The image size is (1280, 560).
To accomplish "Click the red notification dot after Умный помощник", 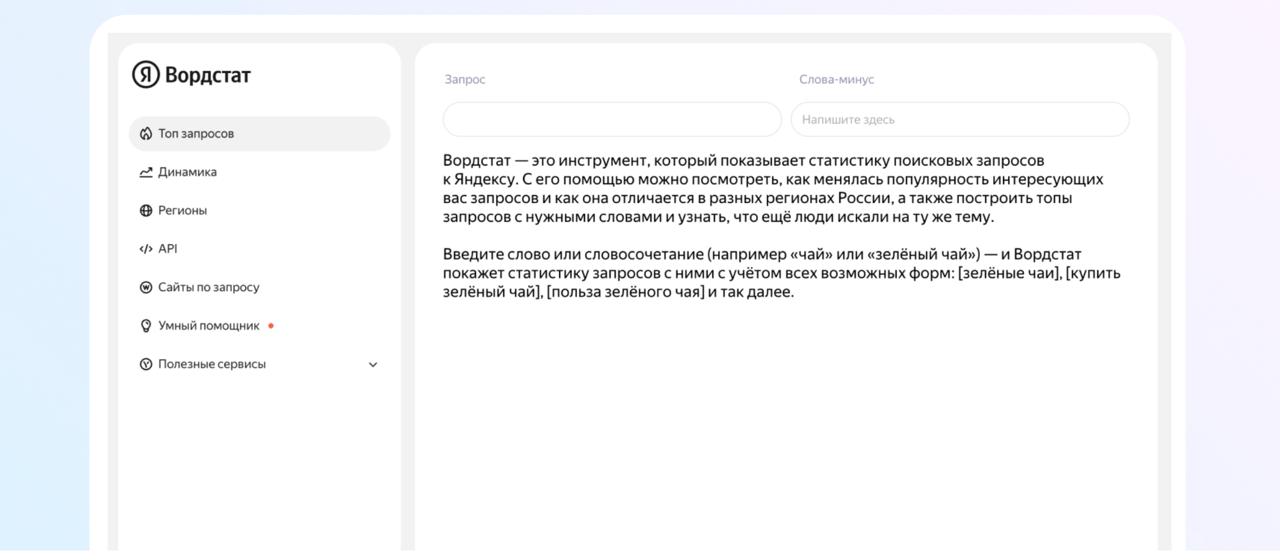I will pyautogui.click(x=271, y=326).
